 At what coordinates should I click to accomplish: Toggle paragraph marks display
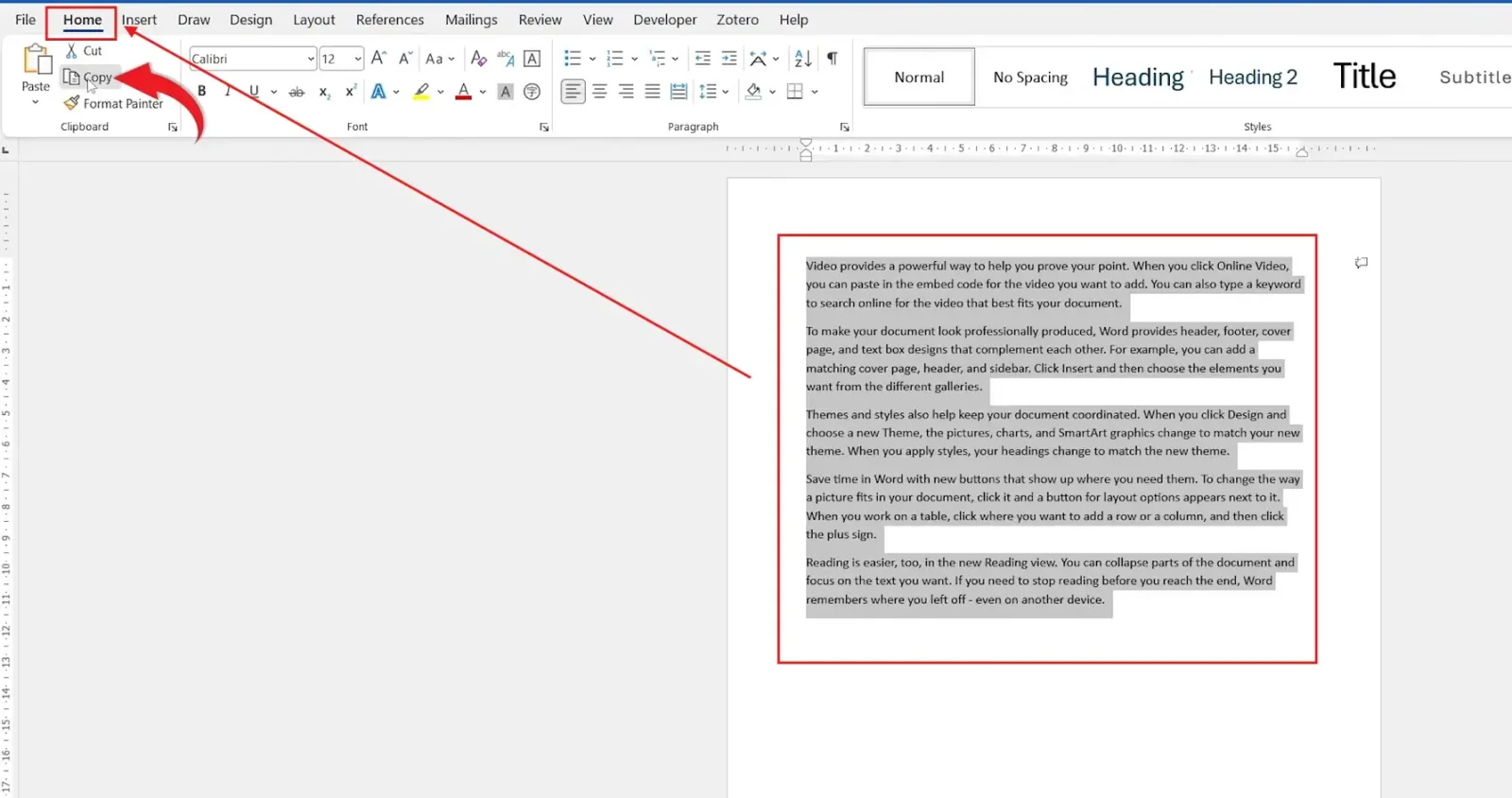pyautogui.click(x=833, y=59)
